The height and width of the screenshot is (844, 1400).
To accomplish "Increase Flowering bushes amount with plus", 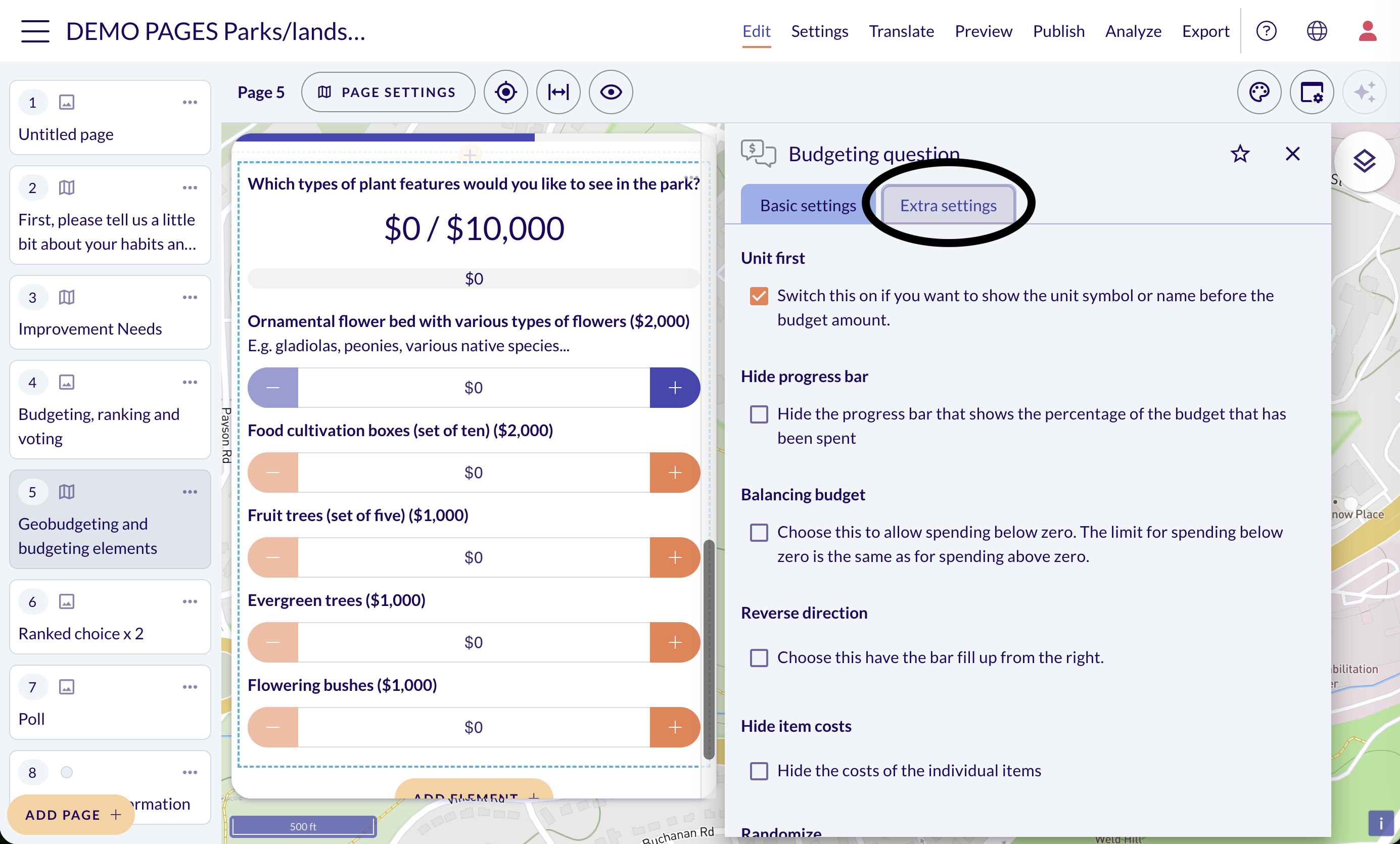I will coord(674,727).
